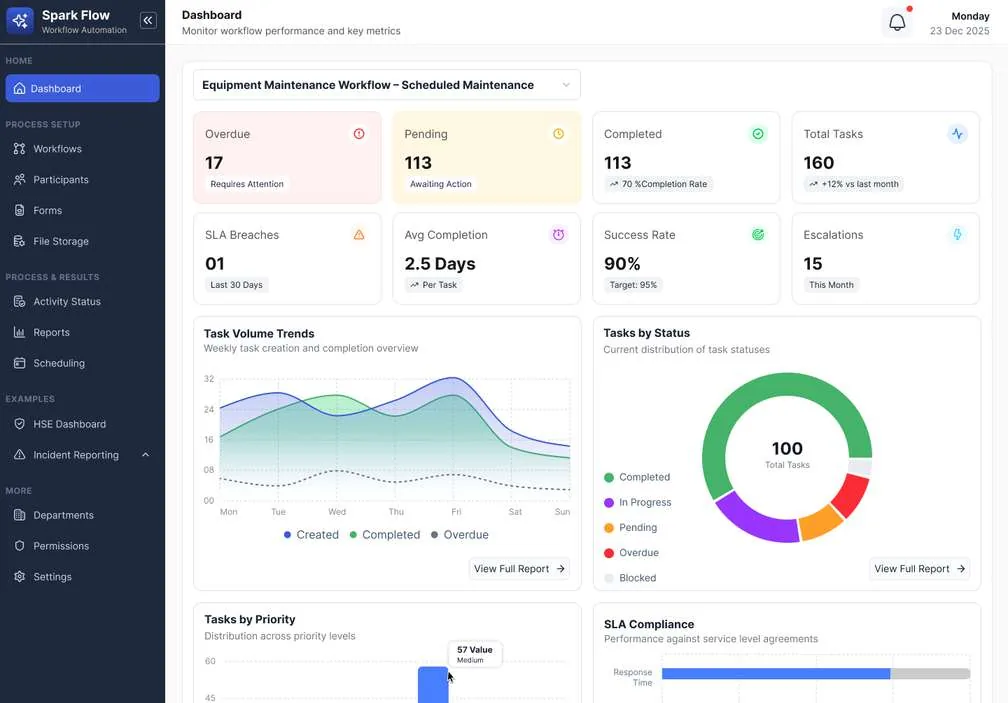Image resolution: width=1008 pixels, height=703 pixels.
Task: Click the blue Medium priority bar
Action: coord(433,685)
